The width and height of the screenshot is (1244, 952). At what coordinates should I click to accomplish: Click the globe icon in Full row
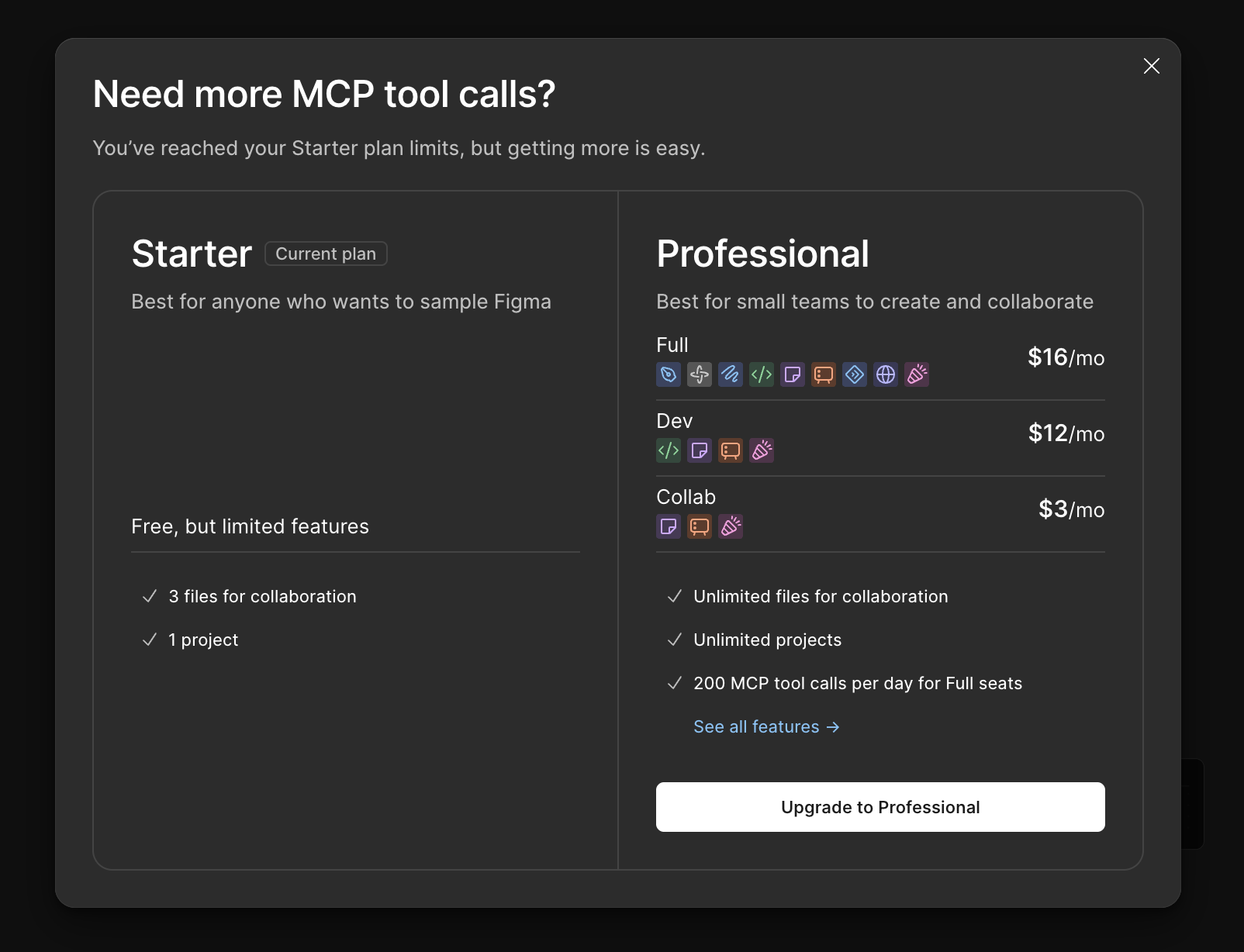[x=886, y=374]
